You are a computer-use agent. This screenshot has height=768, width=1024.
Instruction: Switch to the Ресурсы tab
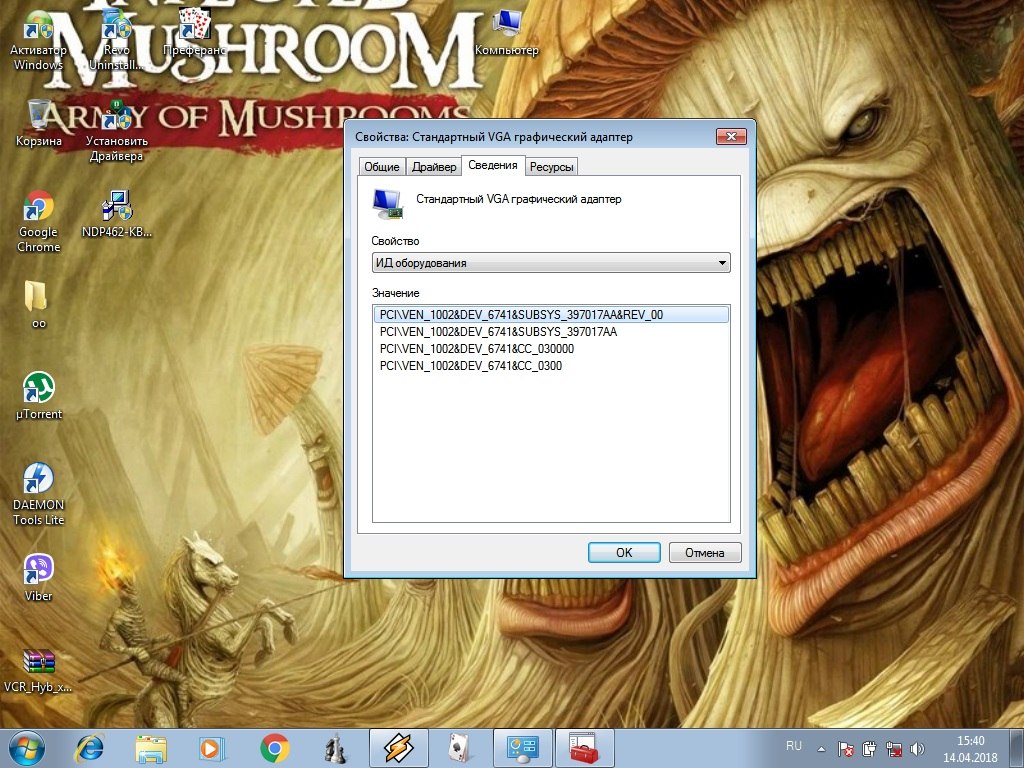pos(551,167)
